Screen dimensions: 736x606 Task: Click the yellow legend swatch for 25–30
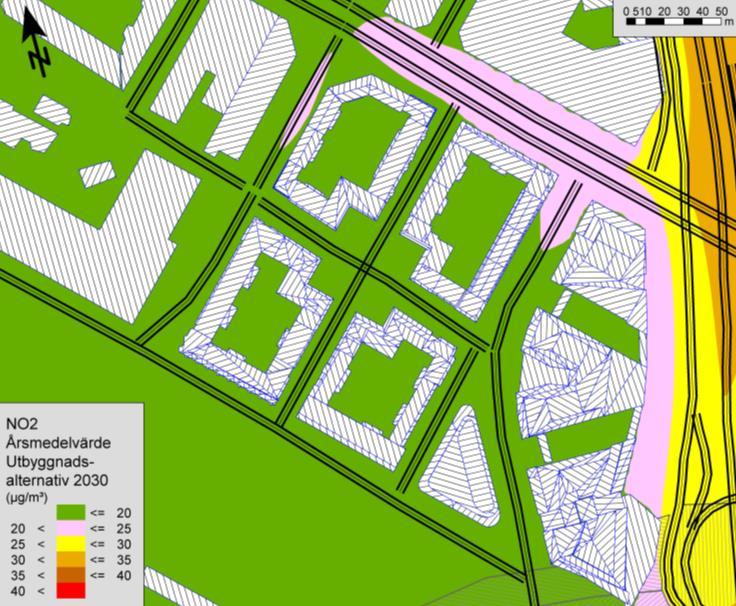[x=71, y=544]
